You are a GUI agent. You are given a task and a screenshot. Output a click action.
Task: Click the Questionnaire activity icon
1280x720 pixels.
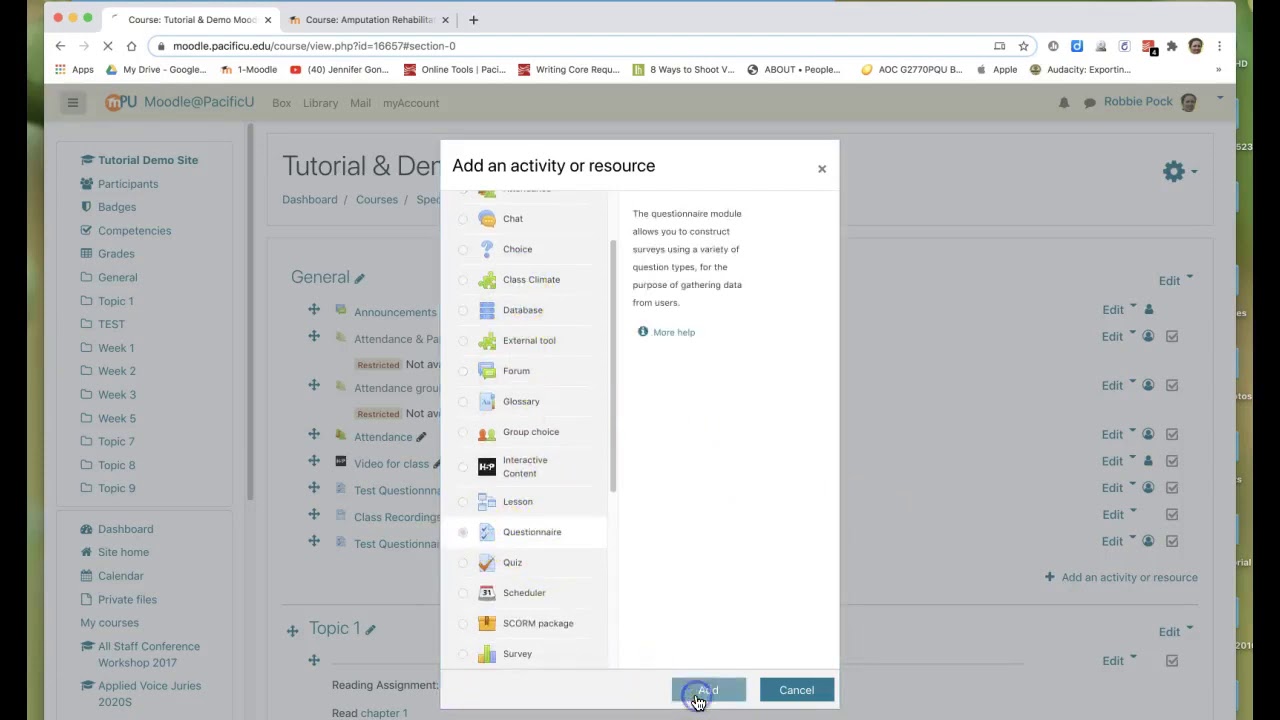(487, 532)
